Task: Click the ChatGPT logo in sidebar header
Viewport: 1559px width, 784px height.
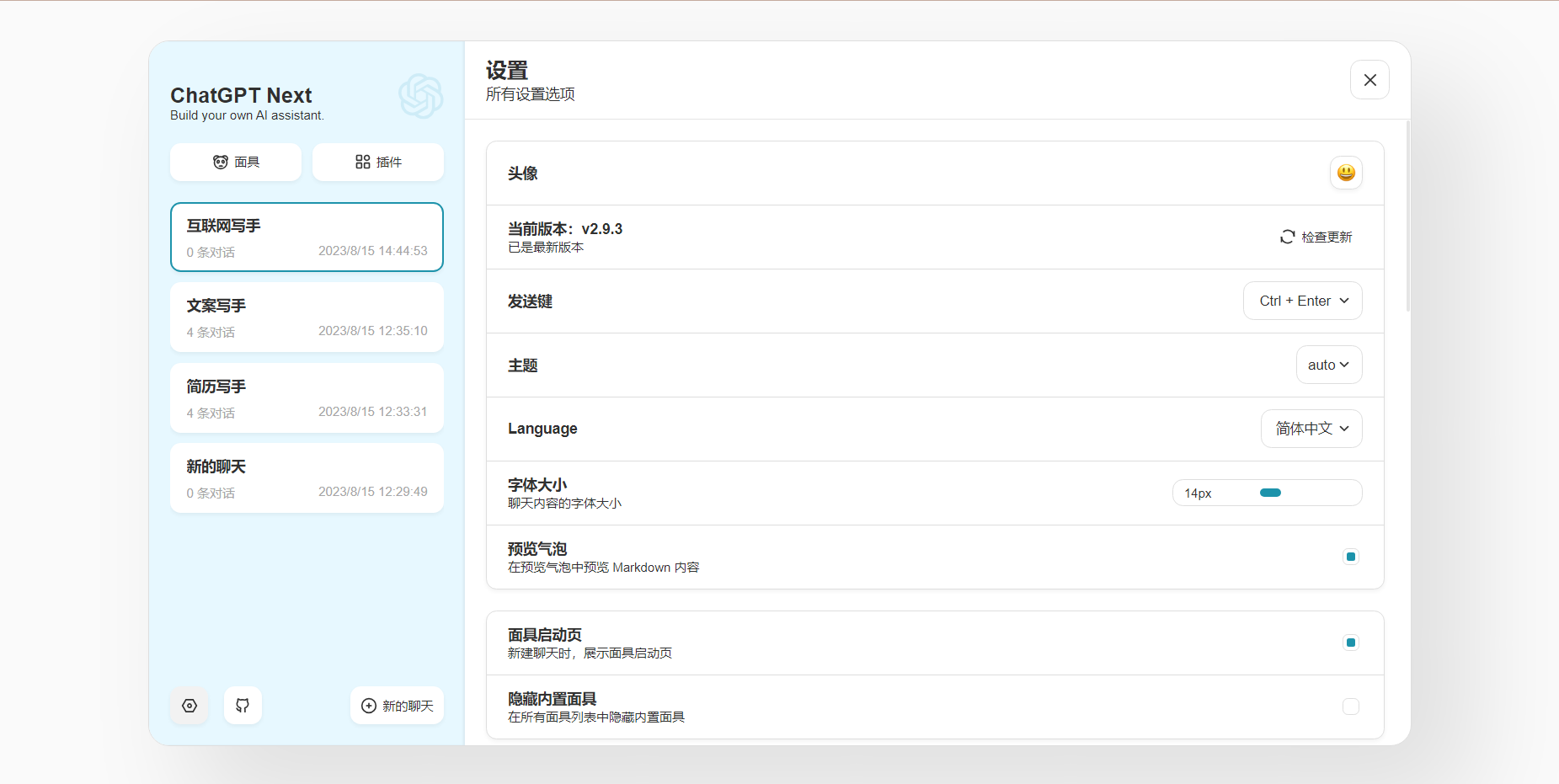Action: click(x=421, y=95)
